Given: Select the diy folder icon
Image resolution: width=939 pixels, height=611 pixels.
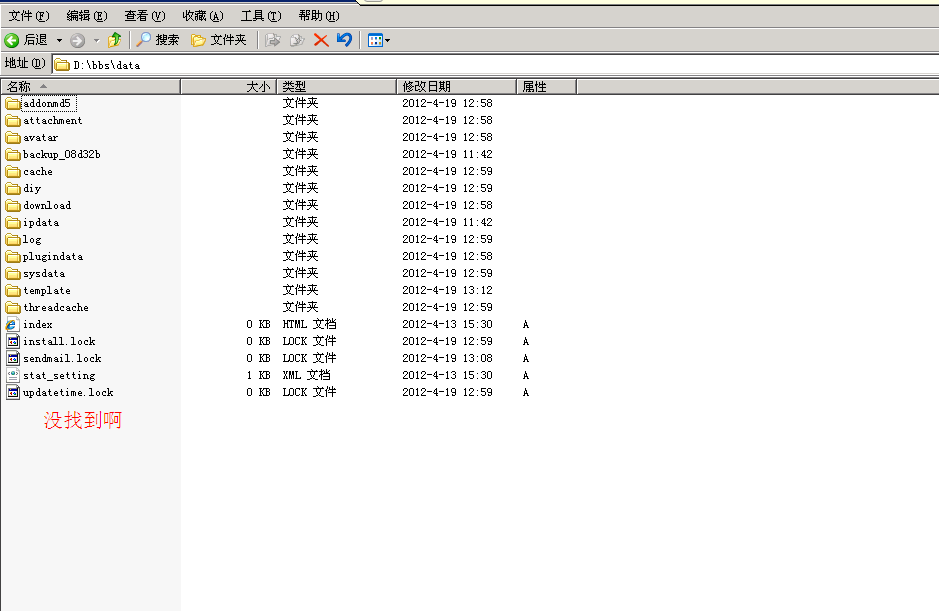Looking at the screenshot, I should click(x=13, y=189).
